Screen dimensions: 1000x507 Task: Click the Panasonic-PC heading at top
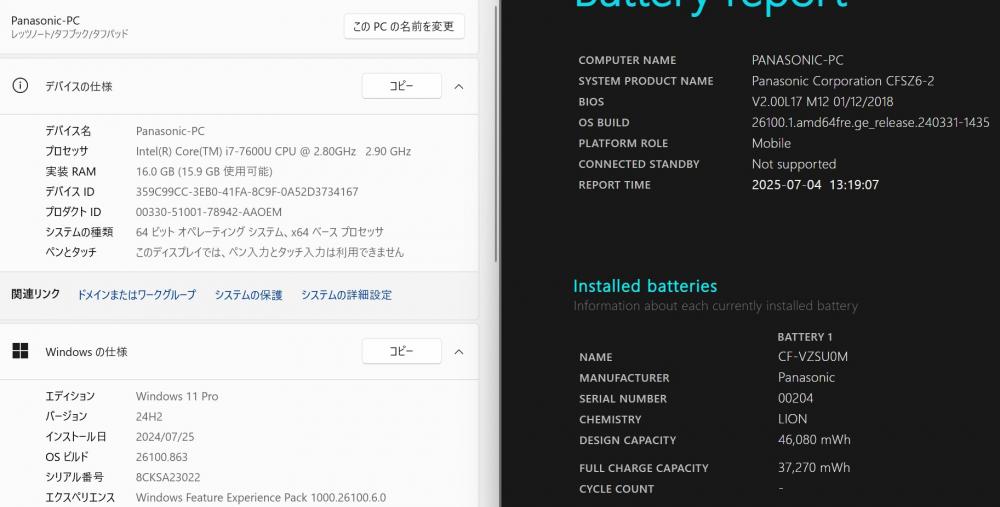[x=45, y=20]
